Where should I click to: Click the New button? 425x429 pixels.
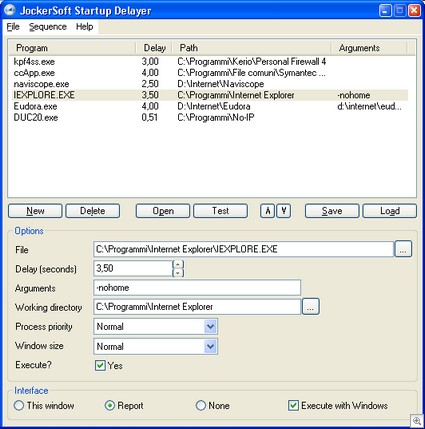coord(35,211)
